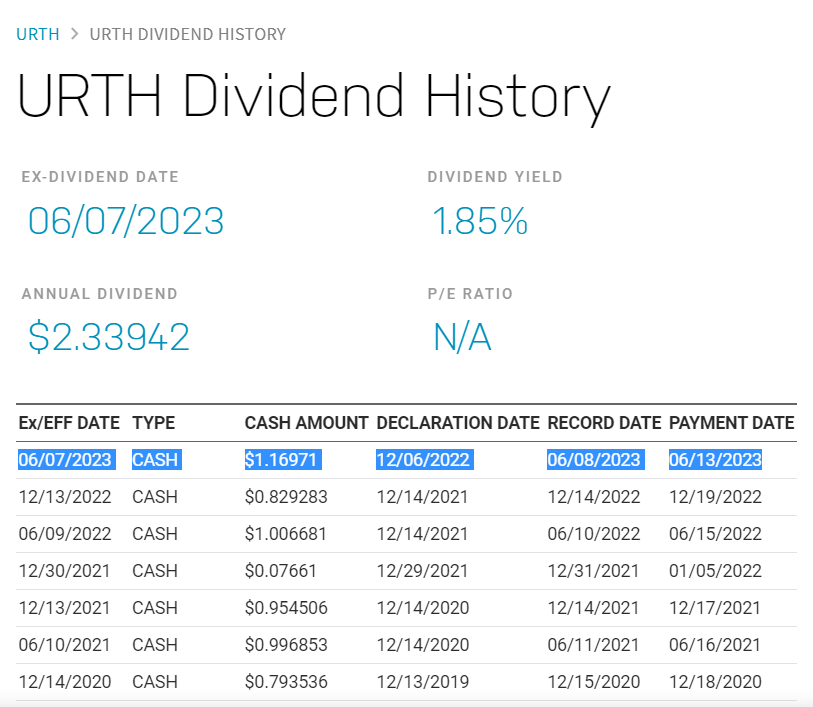Screen dimensions: 813x707
Task: Click the TYPE column header
Action: [153, 423]
